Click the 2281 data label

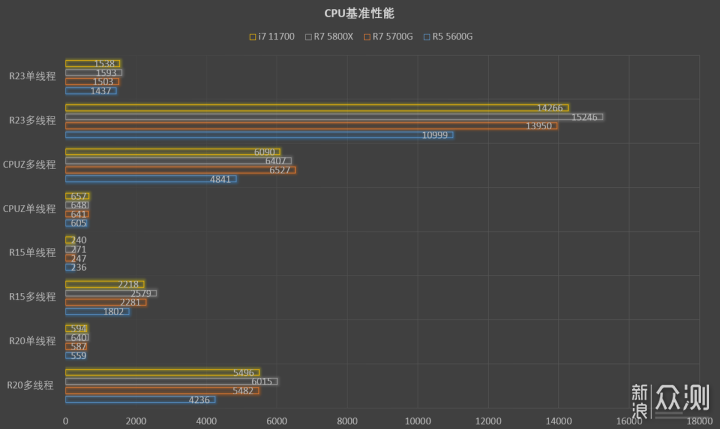pos(130,302)
